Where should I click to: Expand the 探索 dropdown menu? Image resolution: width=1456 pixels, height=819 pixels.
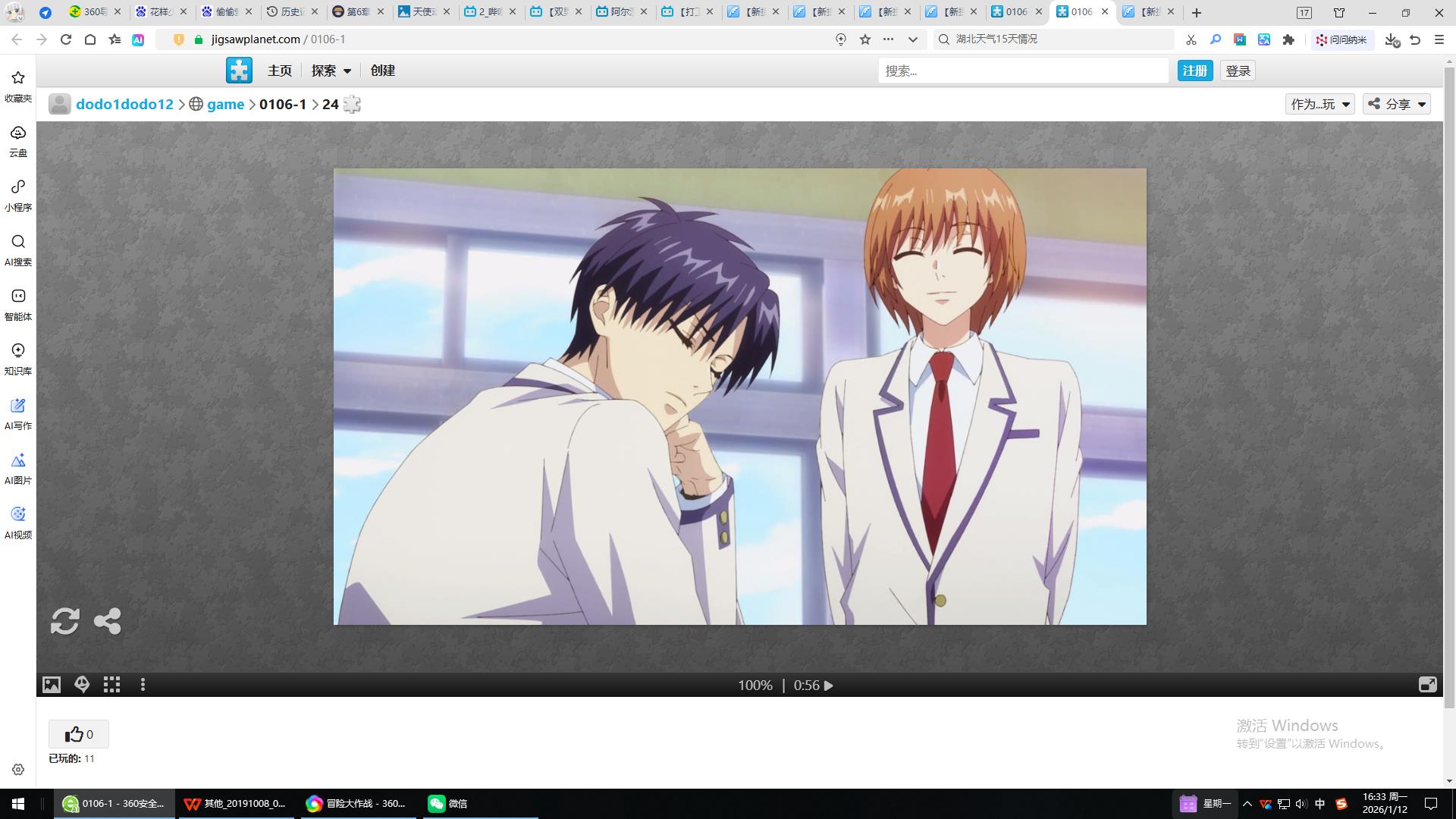point(331,71)
